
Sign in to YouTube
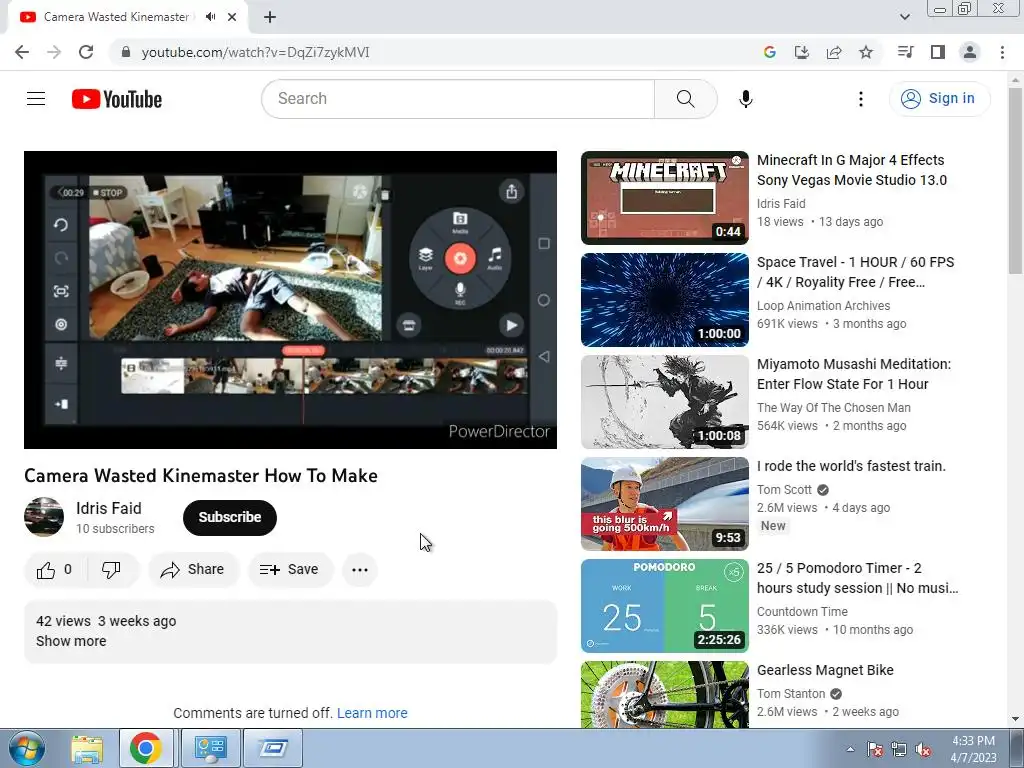click(939, 99)
